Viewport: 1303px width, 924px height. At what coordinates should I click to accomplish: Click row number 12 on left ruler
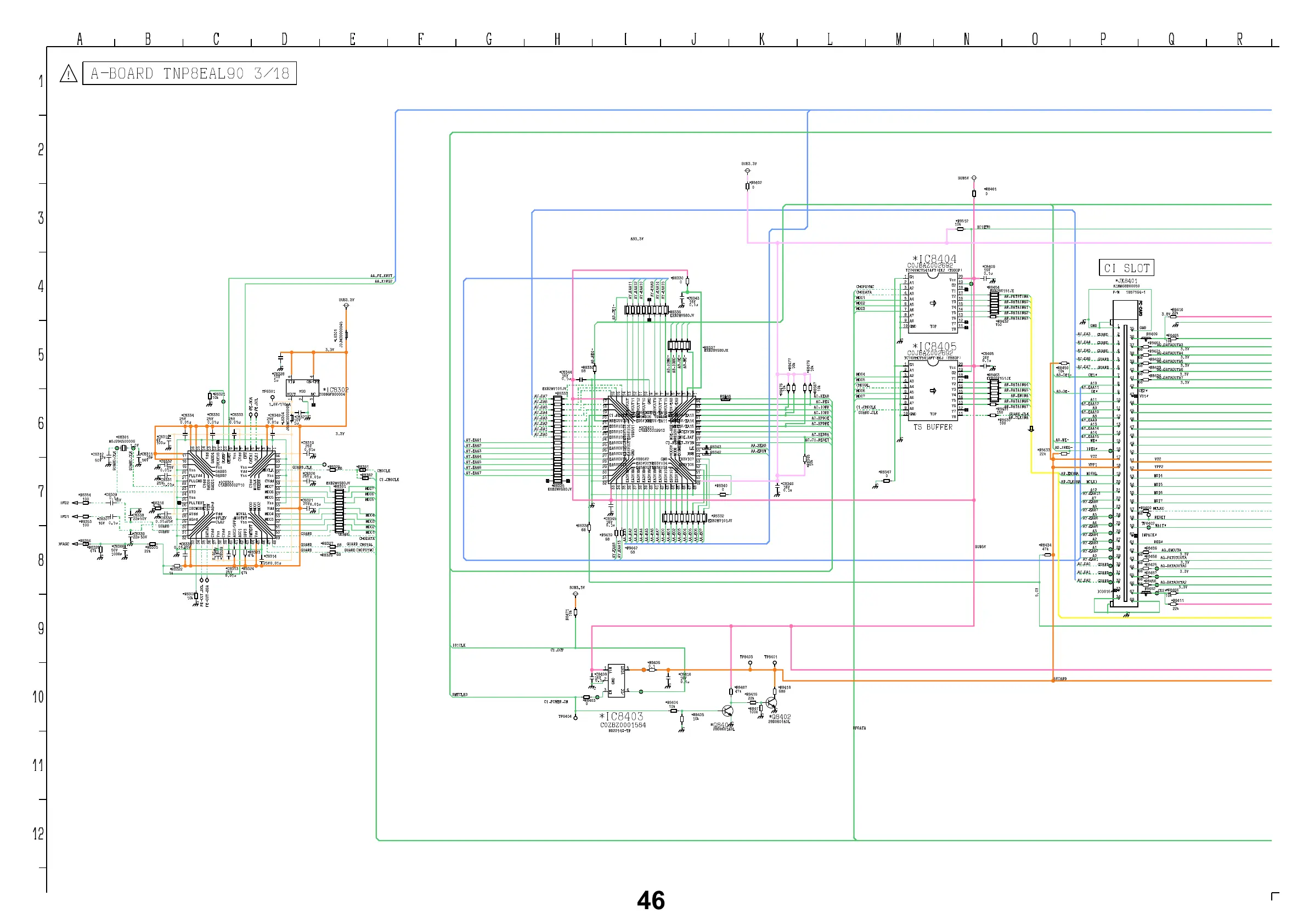tap(38, 834)
